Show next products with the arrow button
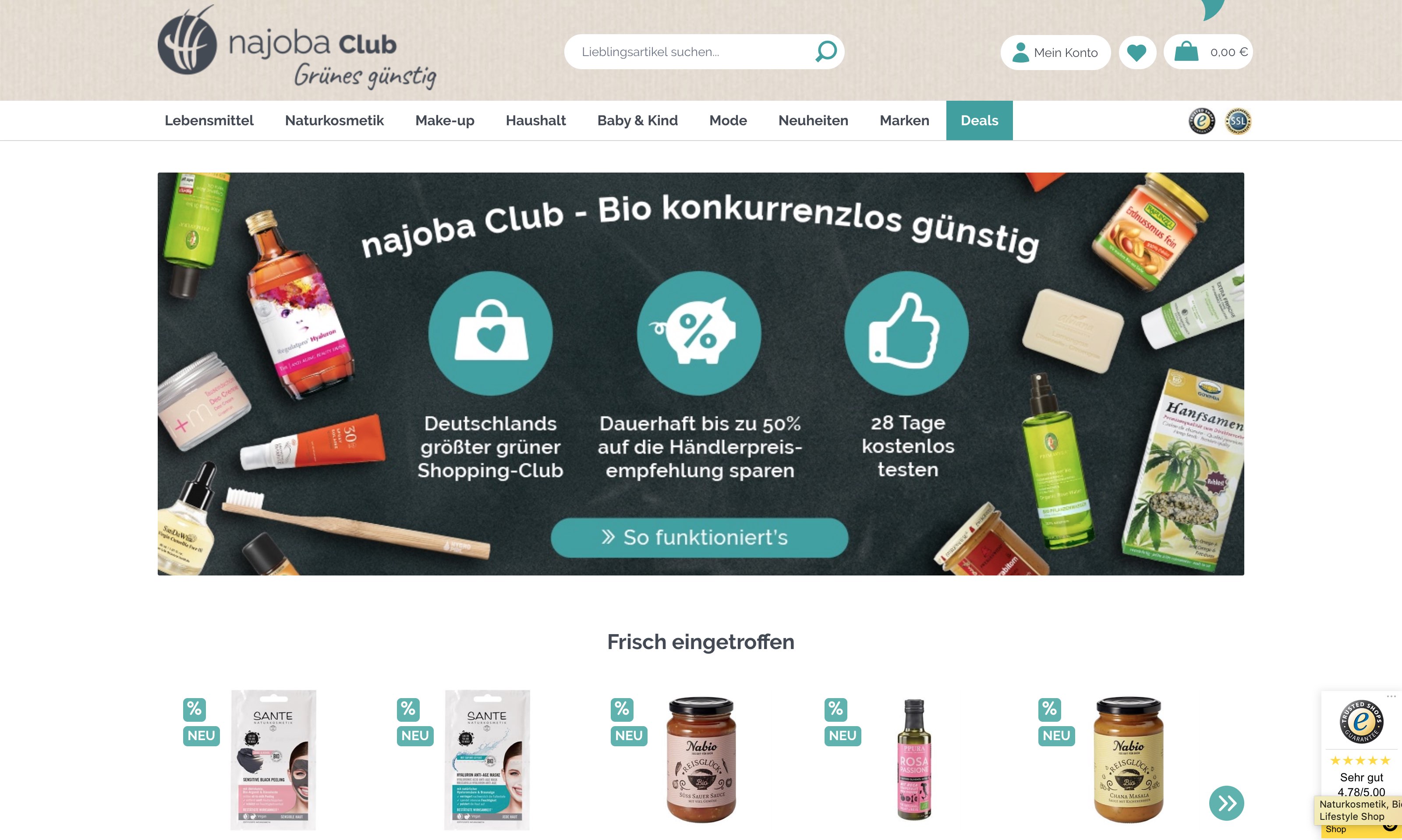Image resolution: width=1402 pixels, height=840 pixels. (x=1226, y=803)
